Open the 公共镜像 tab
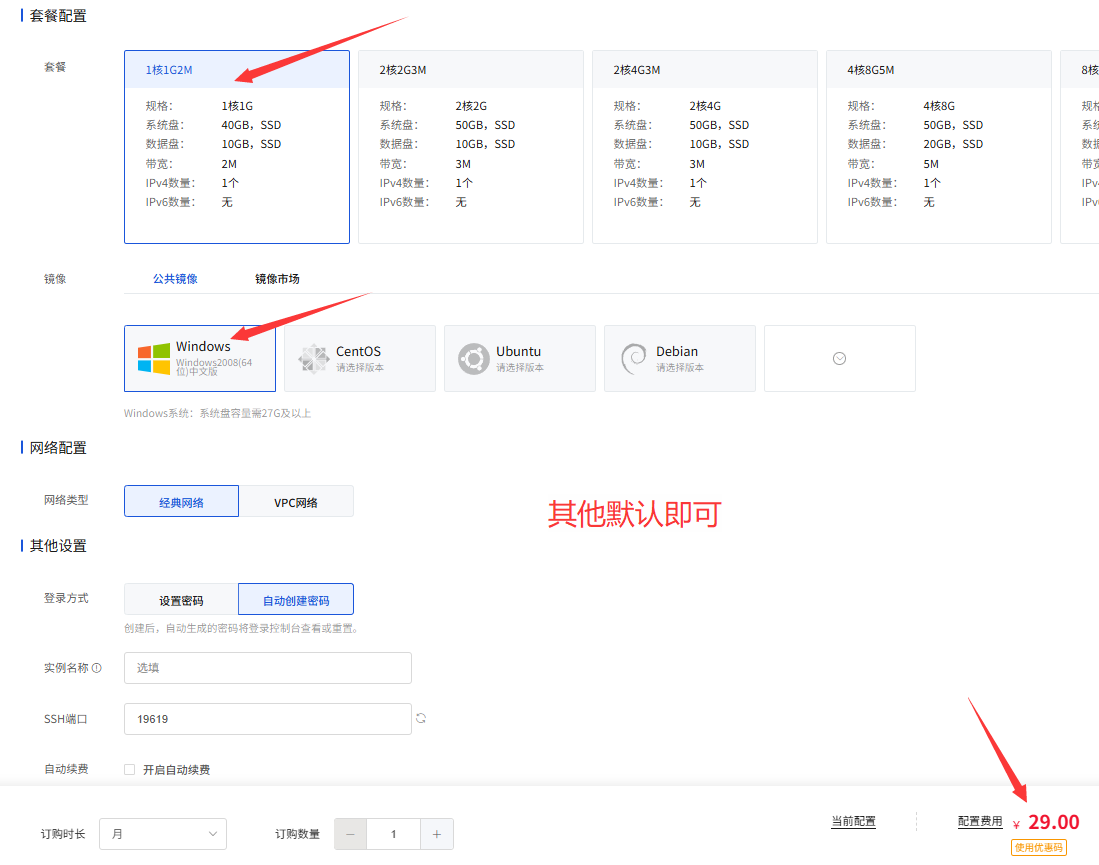 (x=175, y=279)
